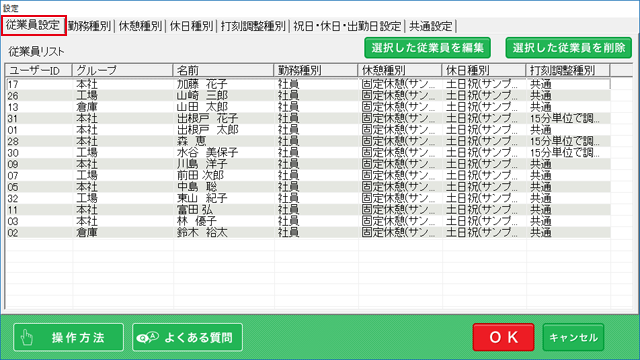Open 祝日・休日・出勤日設定 tab
The height and width of the screenshot is (360, 640).
(347, 26)
